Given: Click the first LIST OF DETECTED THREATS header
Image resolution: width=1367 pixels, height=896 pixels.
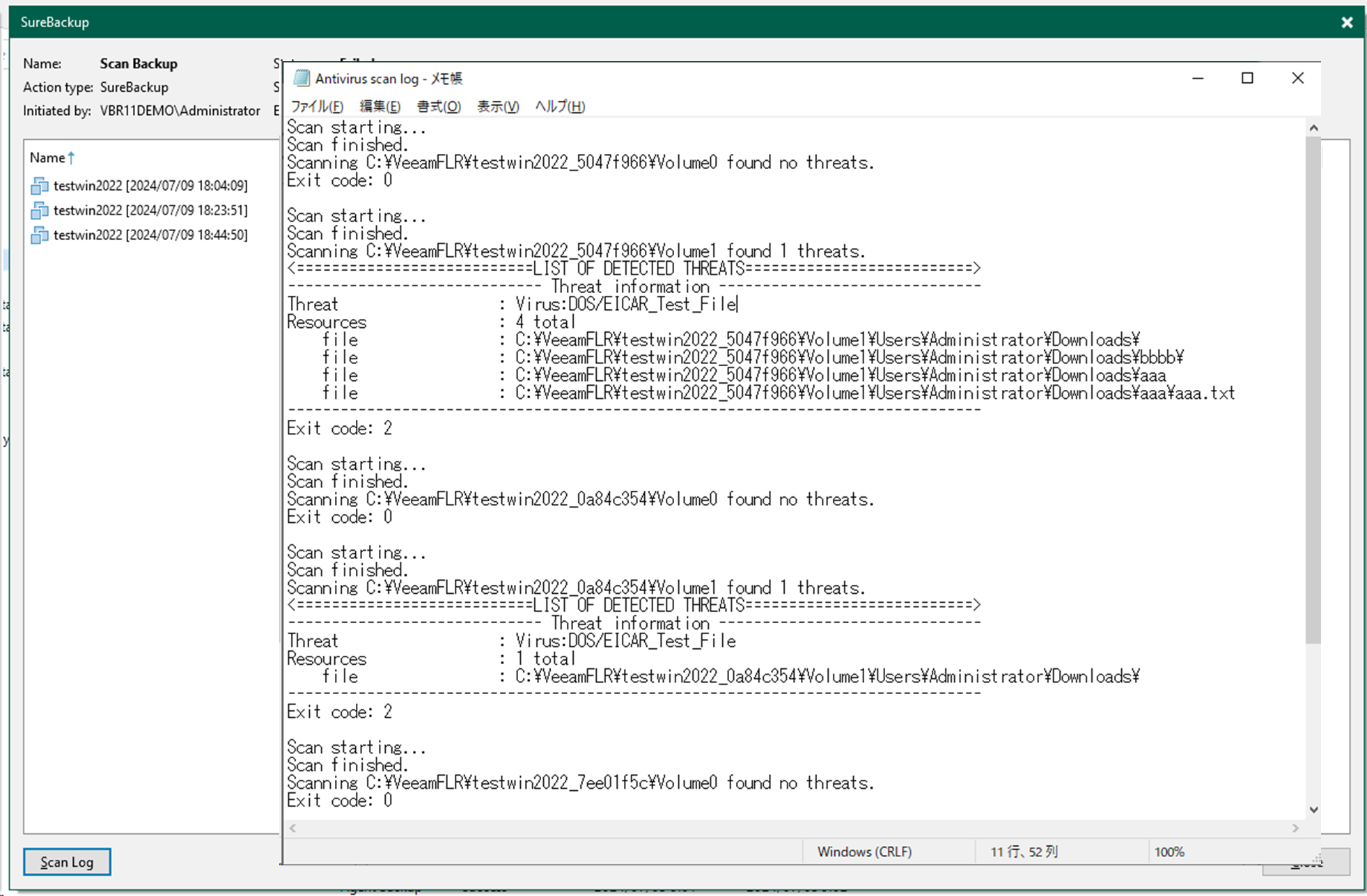Looking at the screenshot, I should click(634, 269).
